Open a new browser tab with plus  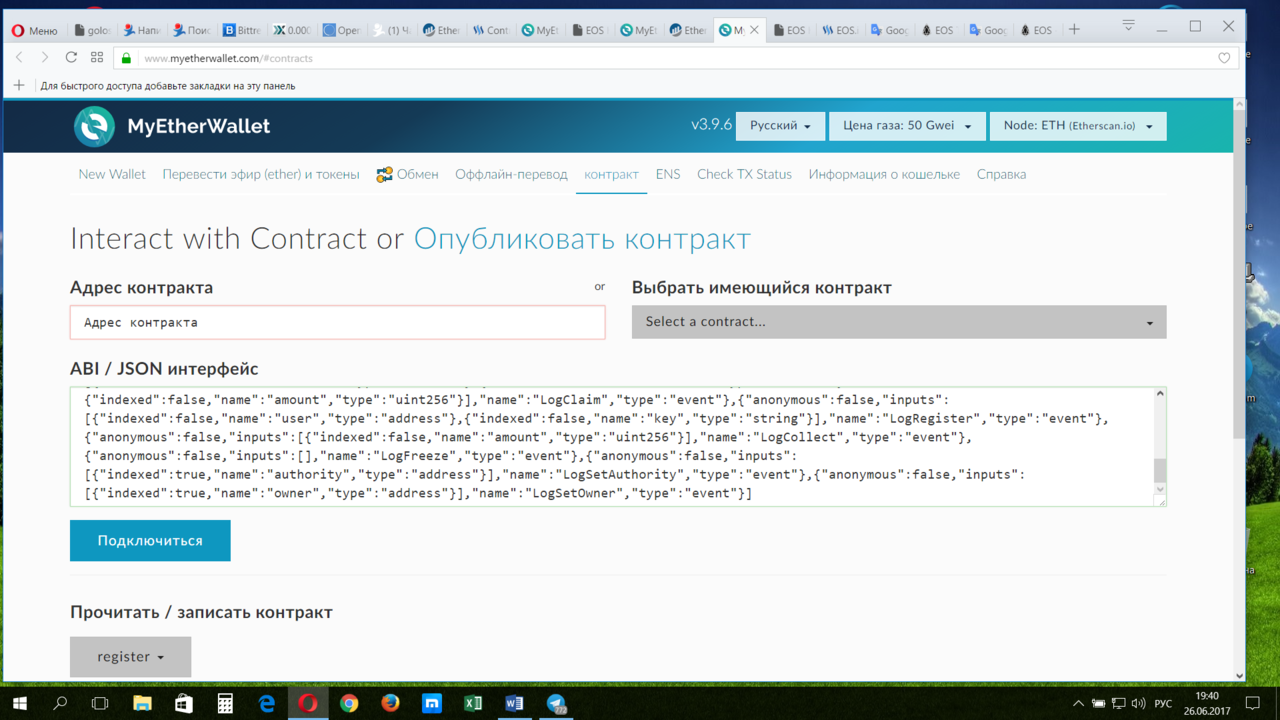[x=1074, y=30]
